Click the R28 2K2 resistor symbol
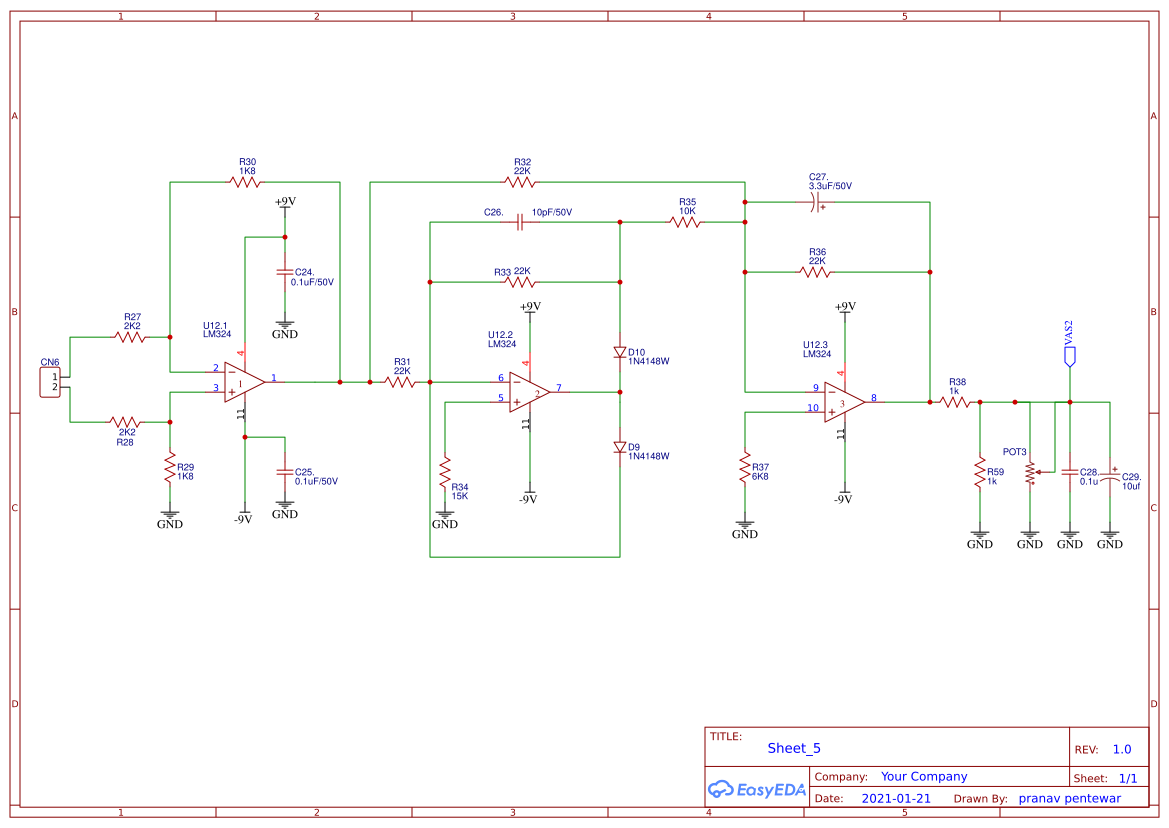The height and width of the screenshot is (828, 1169). point(125,422)
